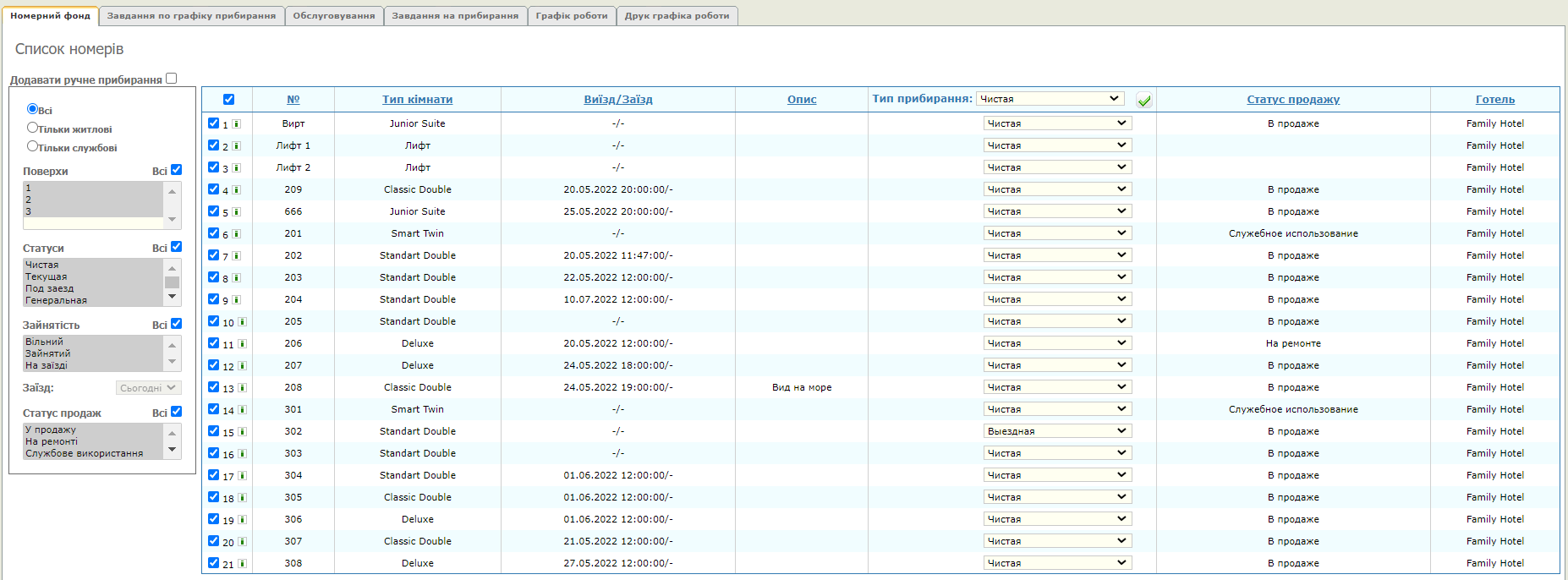The height and width of the screenshot is (580, 1568).
Task: Click the green checkmark apply cleaning type icon
Action: pos(1144,101)
